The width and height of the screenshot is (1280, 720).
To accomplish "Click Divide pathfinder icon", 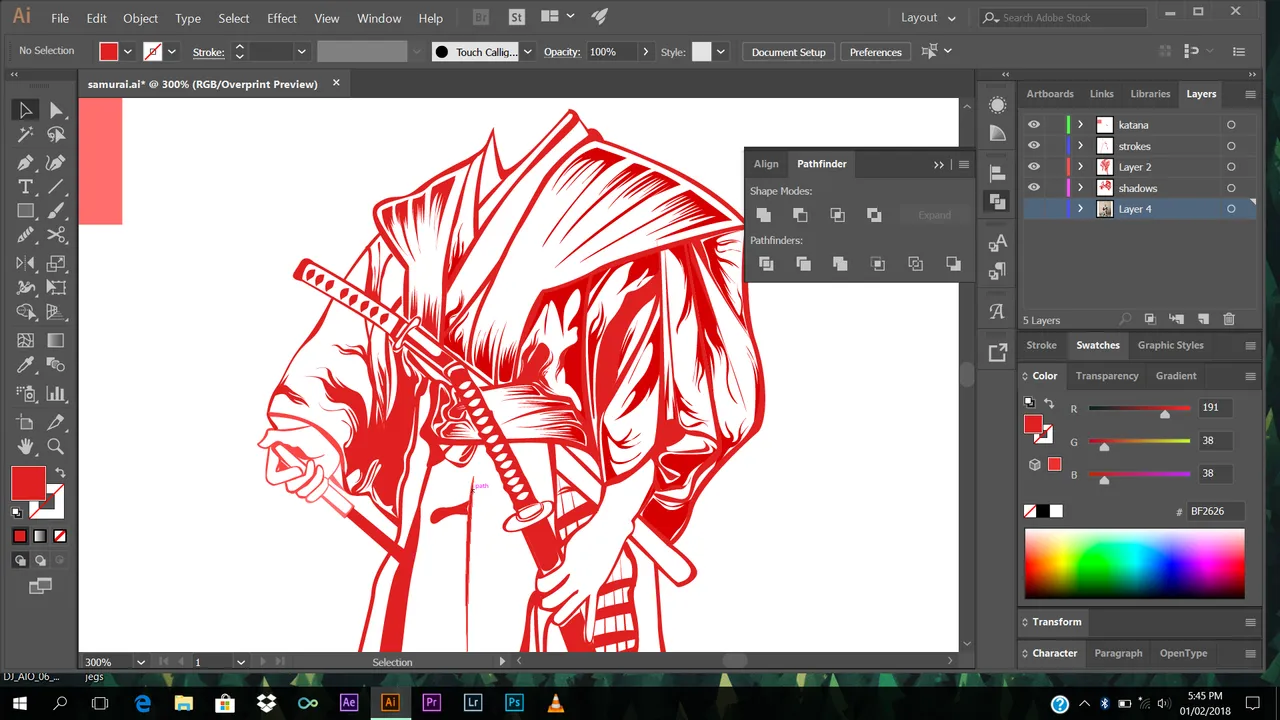I will tap(766, 264).
